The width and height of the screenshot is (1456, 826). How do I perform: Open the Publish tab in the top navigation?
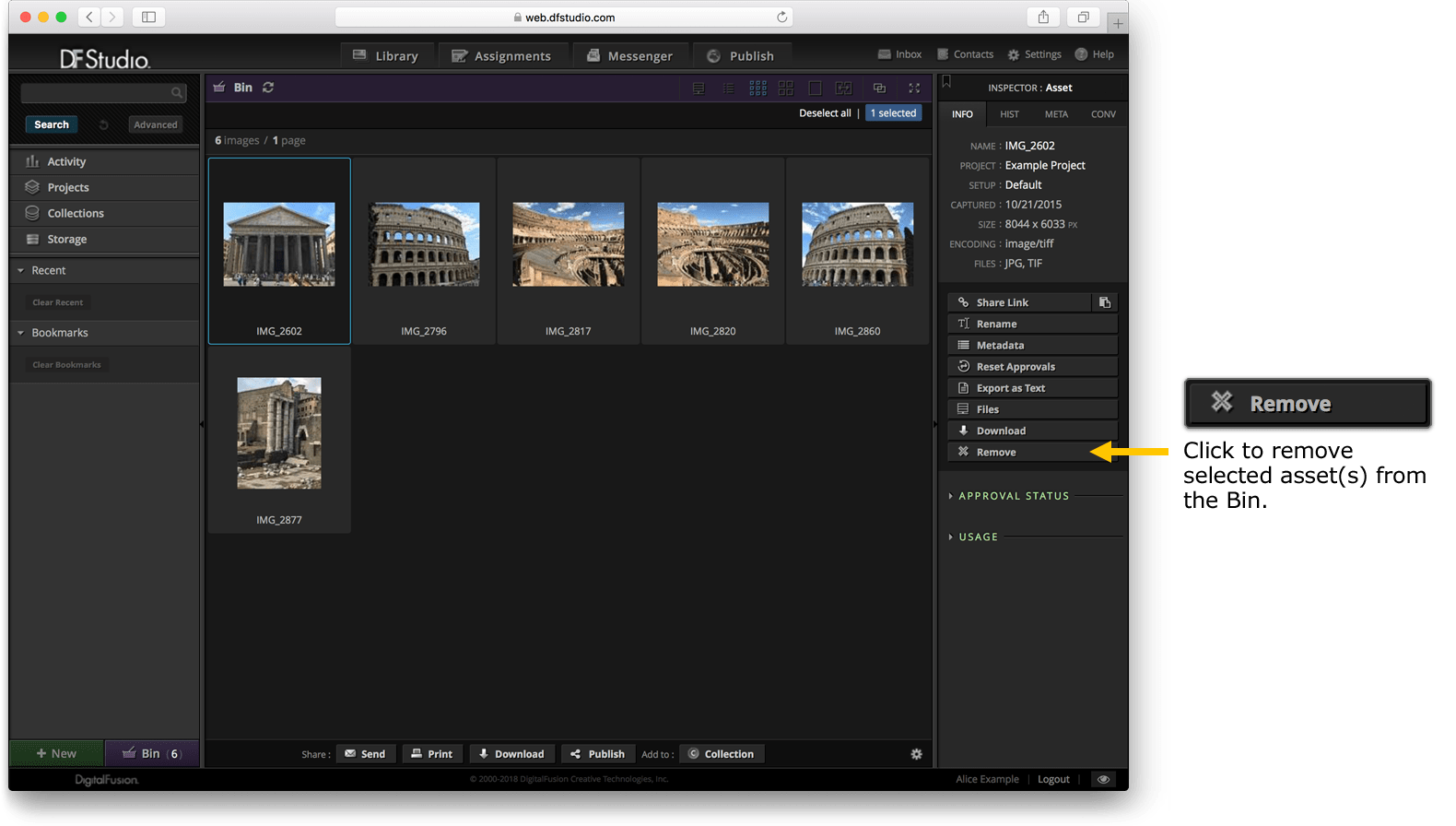pos(741,55)
